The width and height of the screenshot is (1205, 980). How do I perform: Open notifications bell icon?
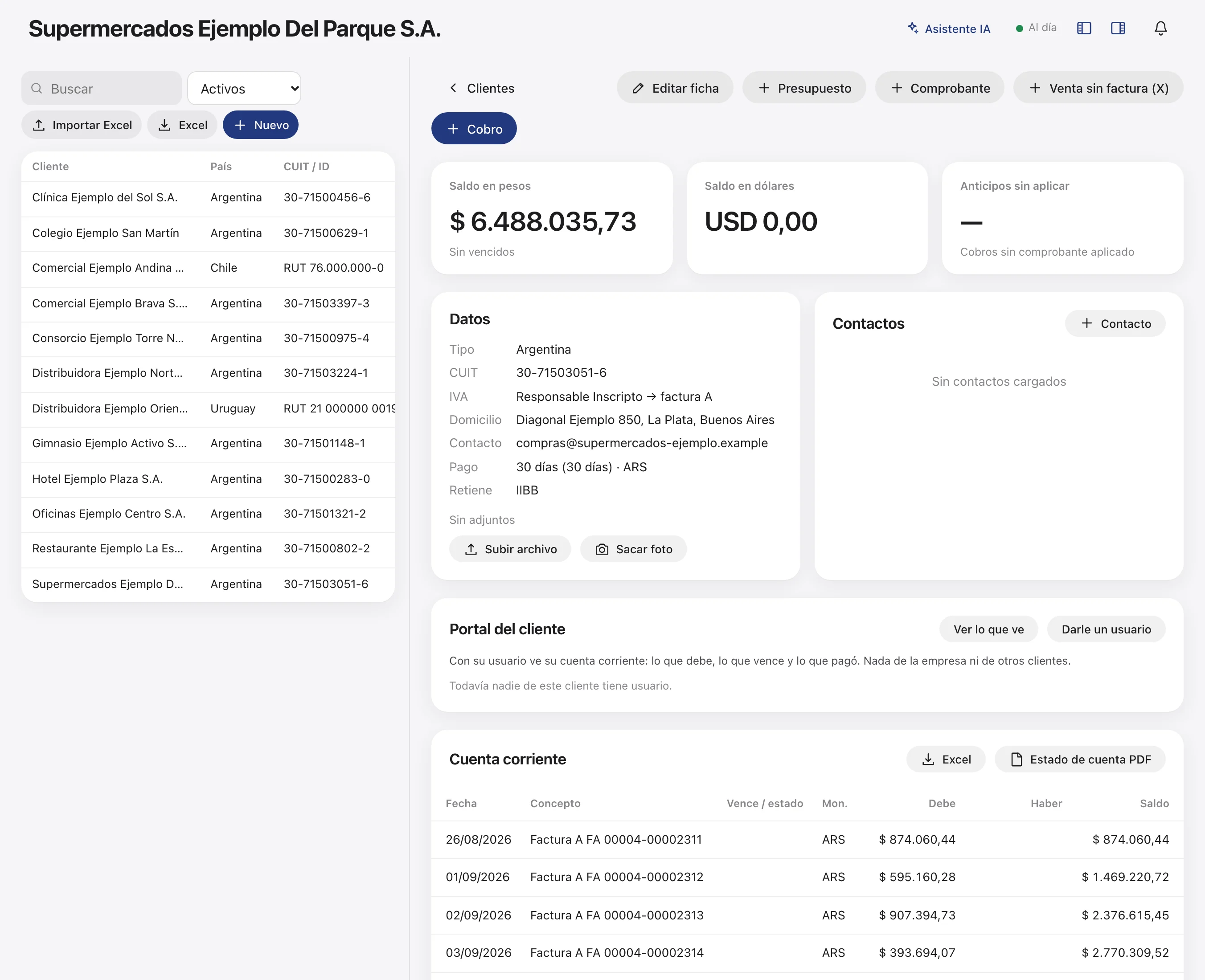point(1160,28)
